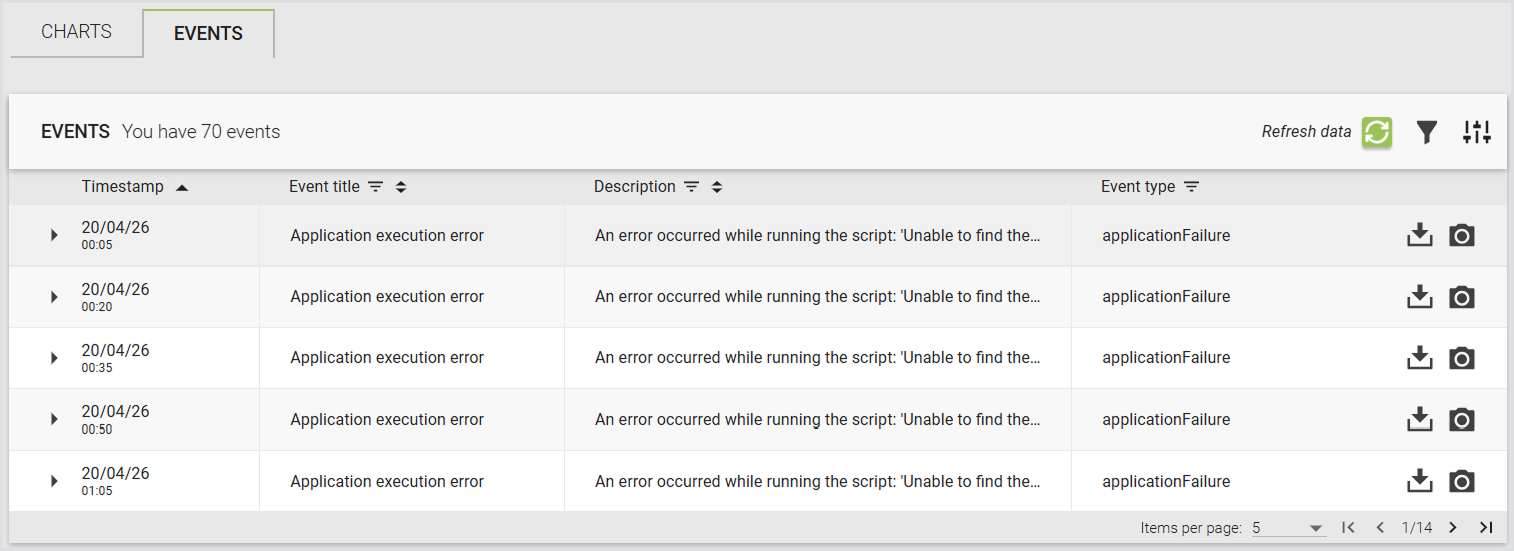Image resolution: width=1514 pixels, height=551 pixels.
Task: Download the 00:05 event log
Action: pos(1420,236)
